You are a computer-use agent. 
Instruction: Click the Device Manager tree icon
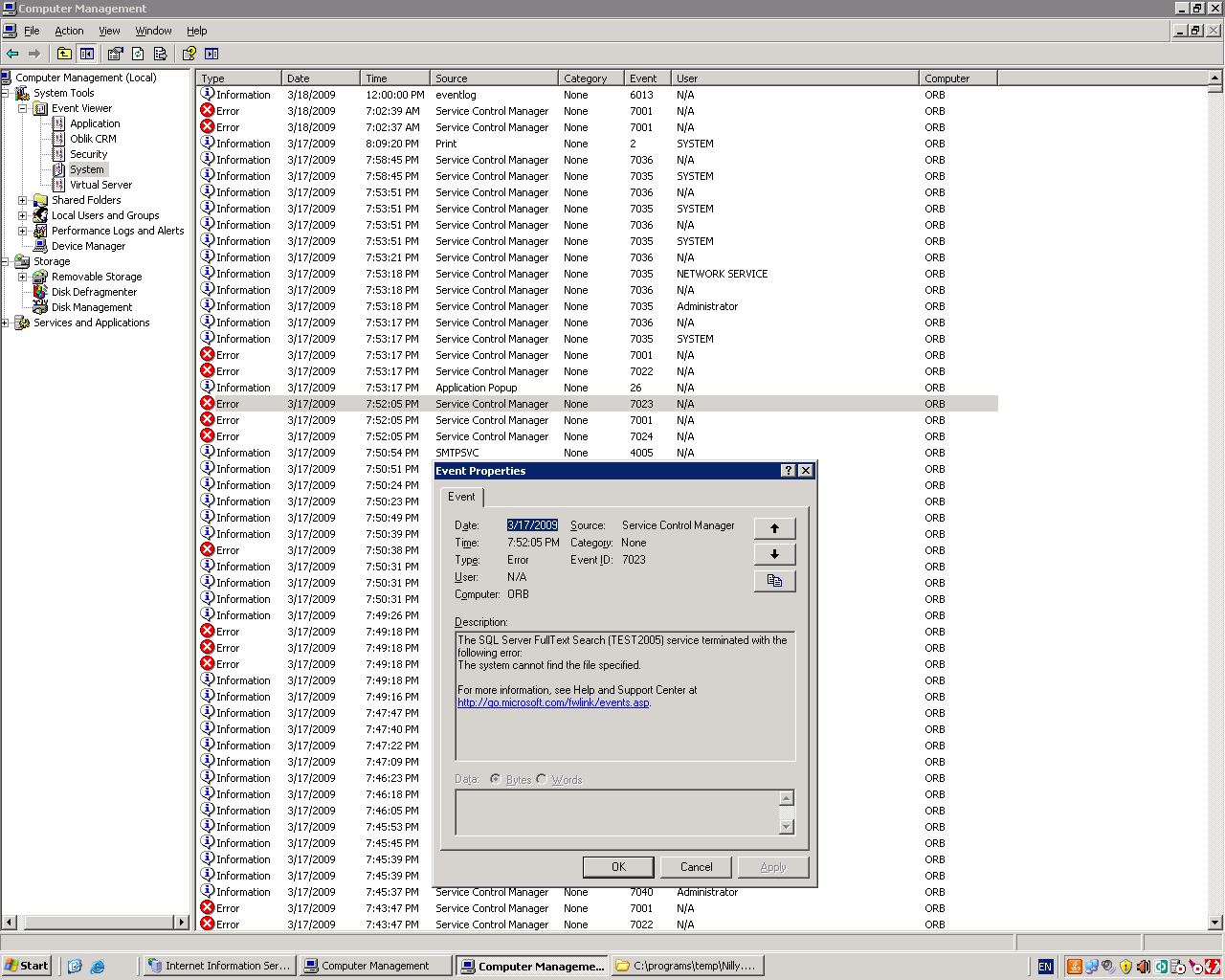(x=40, y=245)
